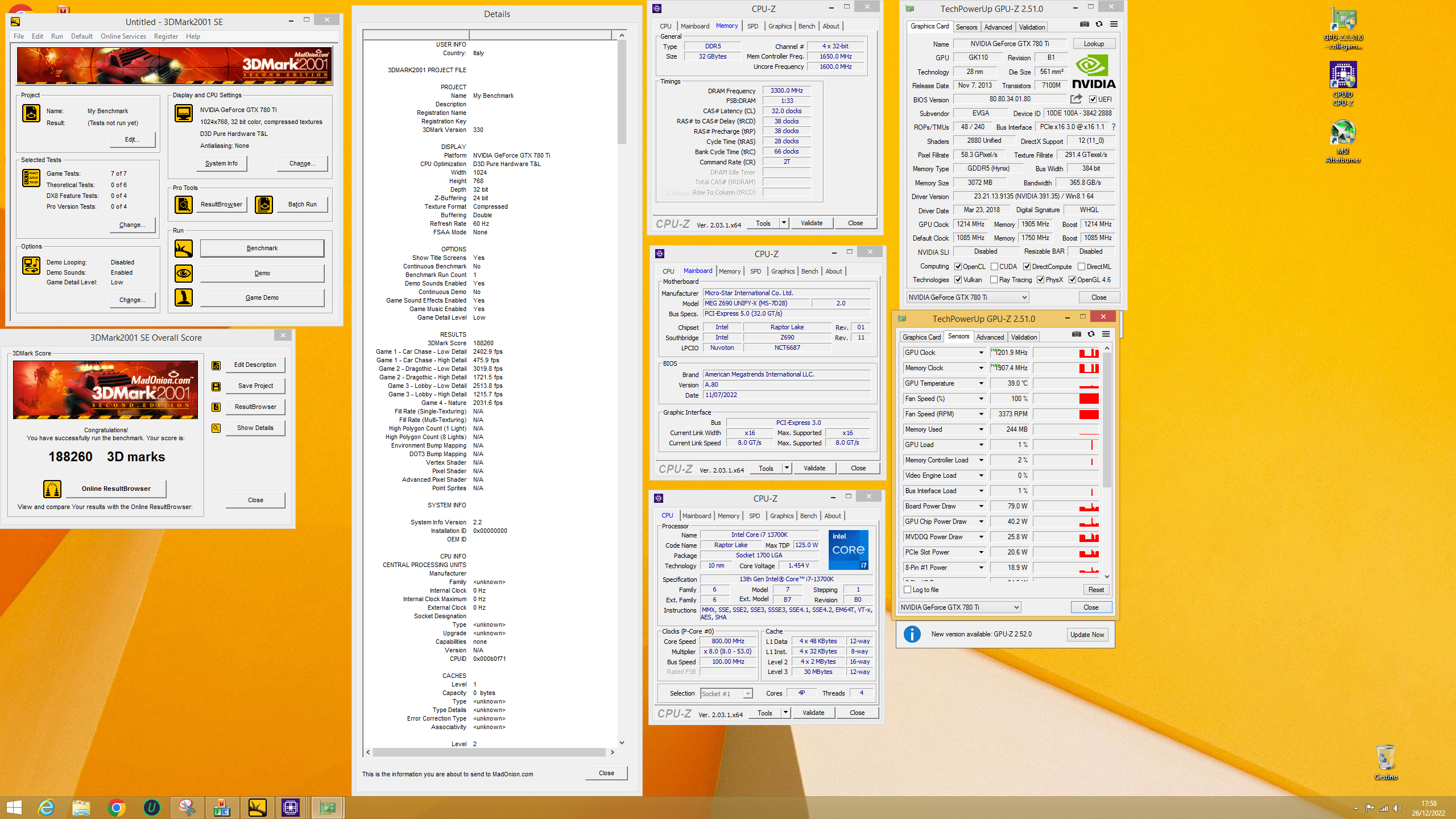Click the Benchmark run icon in 3DMark2001

point(183,249)
